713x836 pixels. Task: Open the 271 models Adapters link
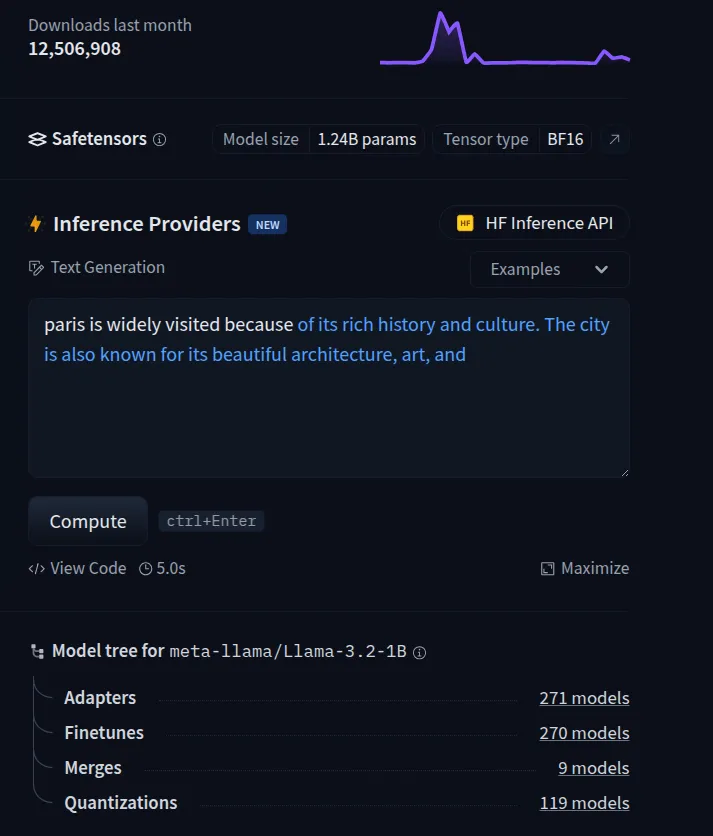tap(584, 698)
